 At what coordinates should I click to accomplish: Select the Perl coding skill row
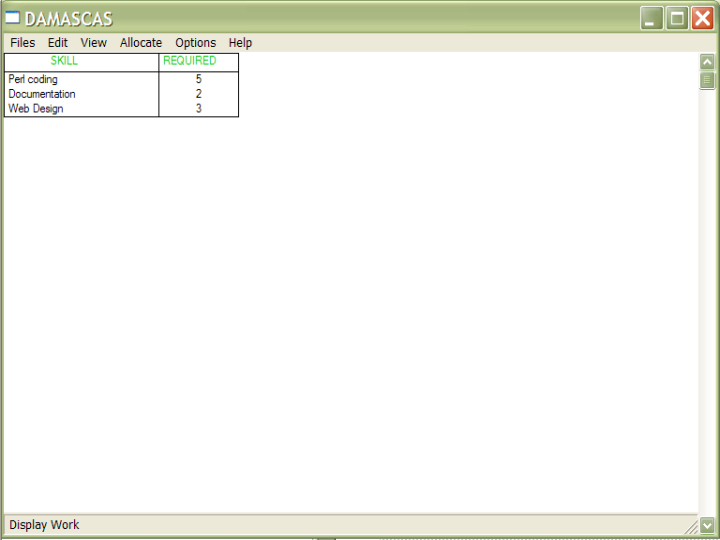click(34, 79)
